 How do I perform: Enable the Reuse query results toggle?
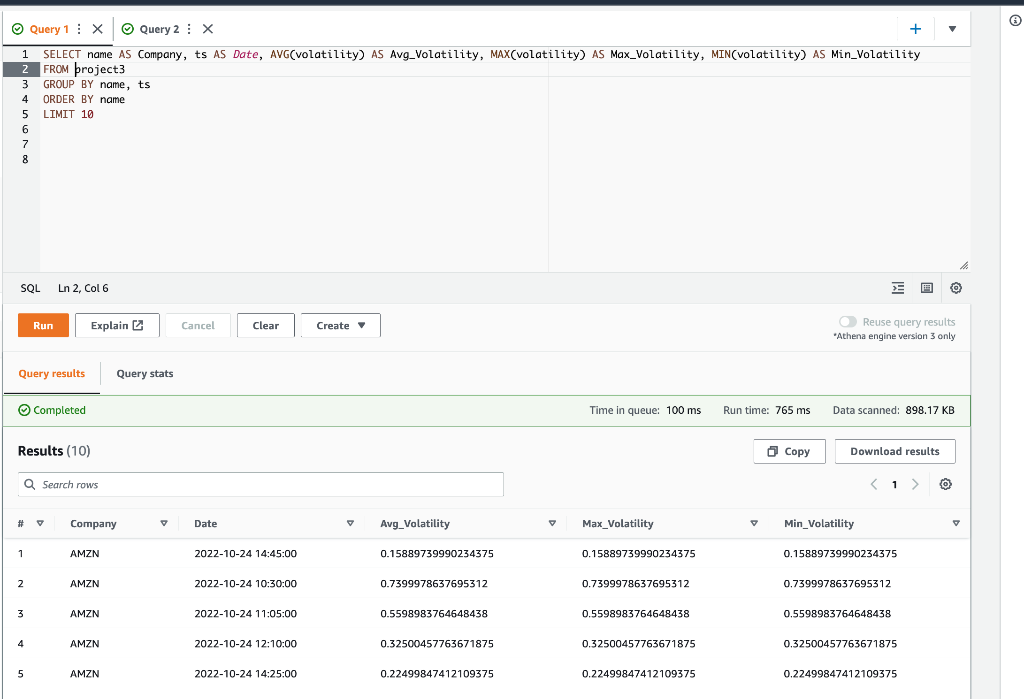[847, 321]
